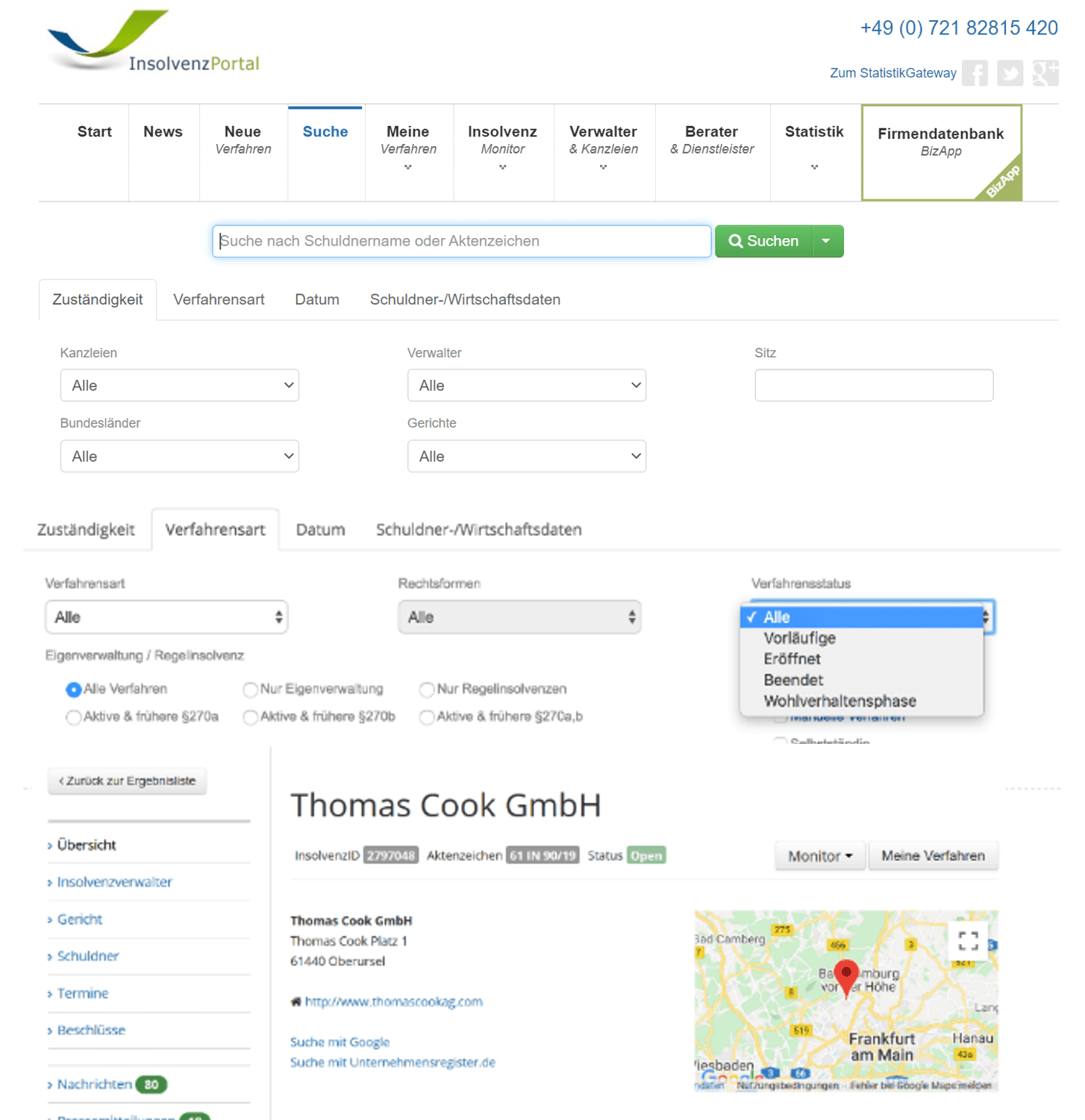Click Zurück zur Ergebnisliste button
Screen dimensions: 1085x1120
click(127, 780)
